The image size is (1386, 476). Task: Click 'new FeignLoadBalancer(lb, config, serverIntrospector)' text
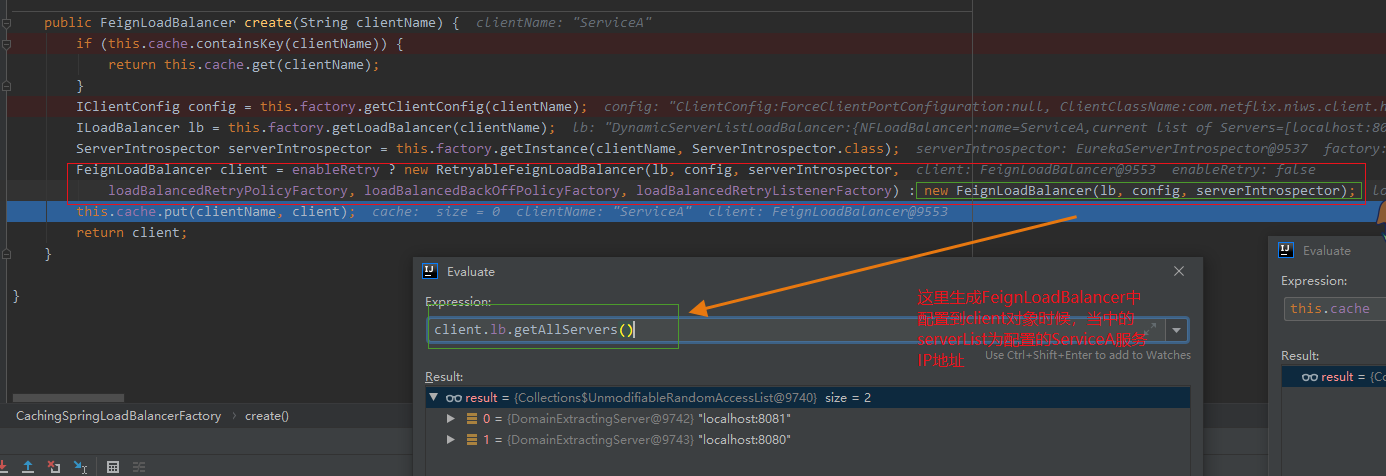tap(1139, 190)
